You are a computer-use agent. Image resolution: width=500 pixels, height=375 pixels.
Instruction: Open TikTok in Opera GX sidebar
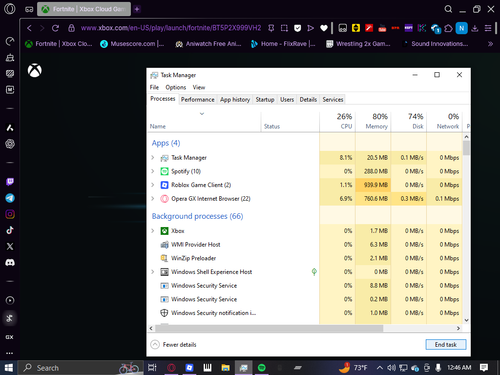tap(10, 230)
